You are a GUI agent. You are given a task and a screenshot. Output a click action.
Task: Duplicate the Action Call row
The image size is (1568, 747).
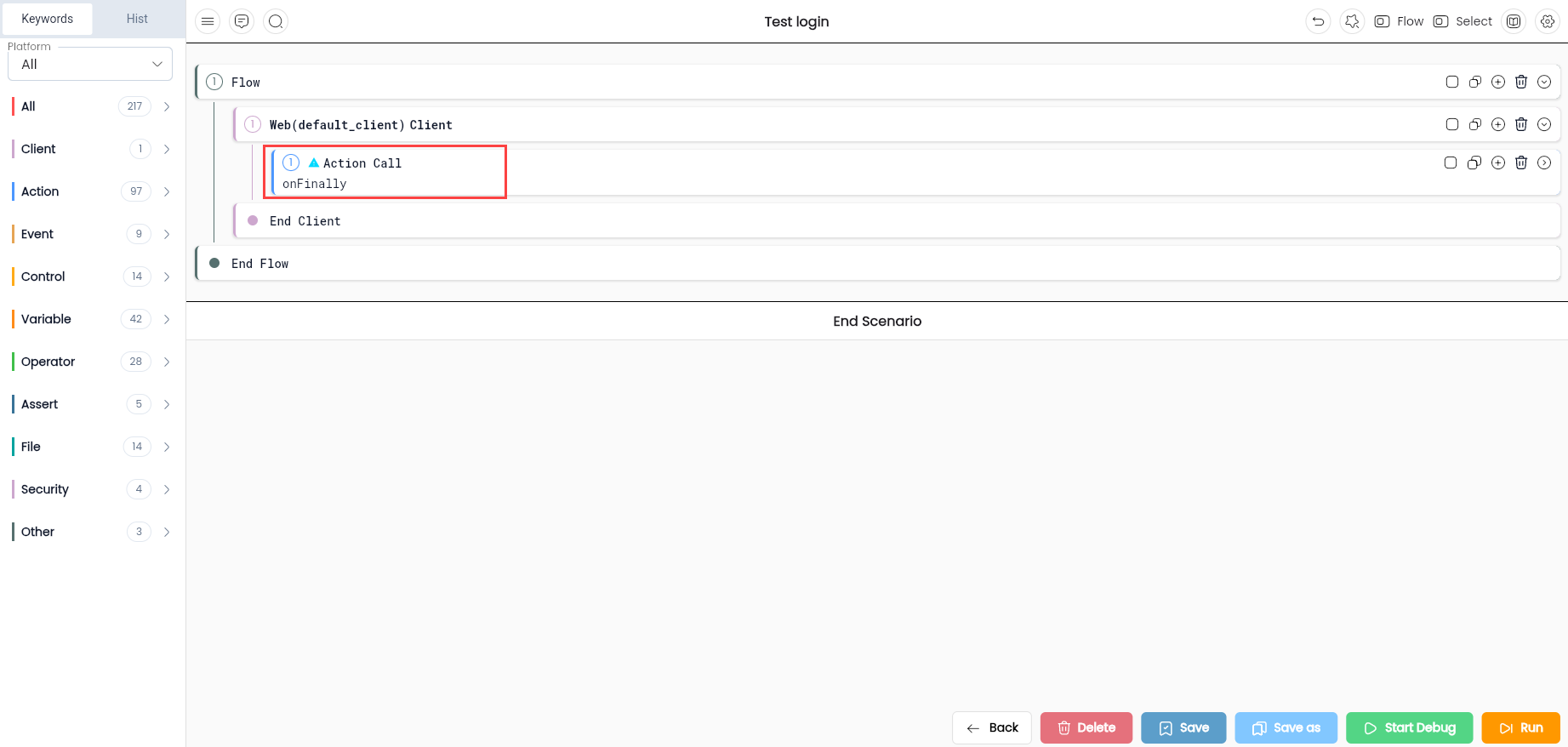pyautogui.click(x=1474, y=163)
